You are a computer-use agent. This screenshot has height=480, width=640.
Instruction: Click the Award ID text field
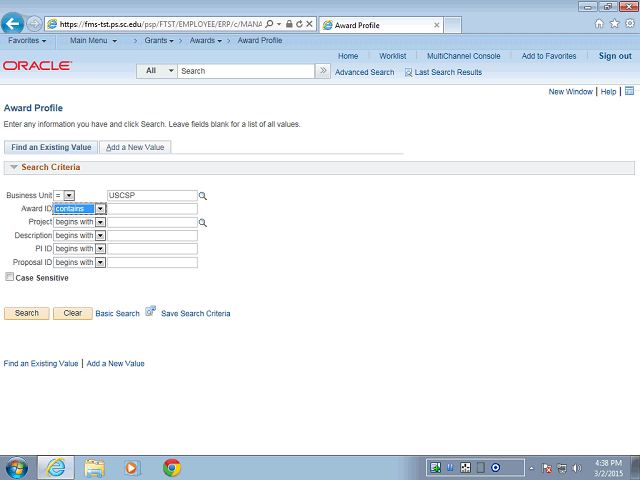[x=152, y=209]
